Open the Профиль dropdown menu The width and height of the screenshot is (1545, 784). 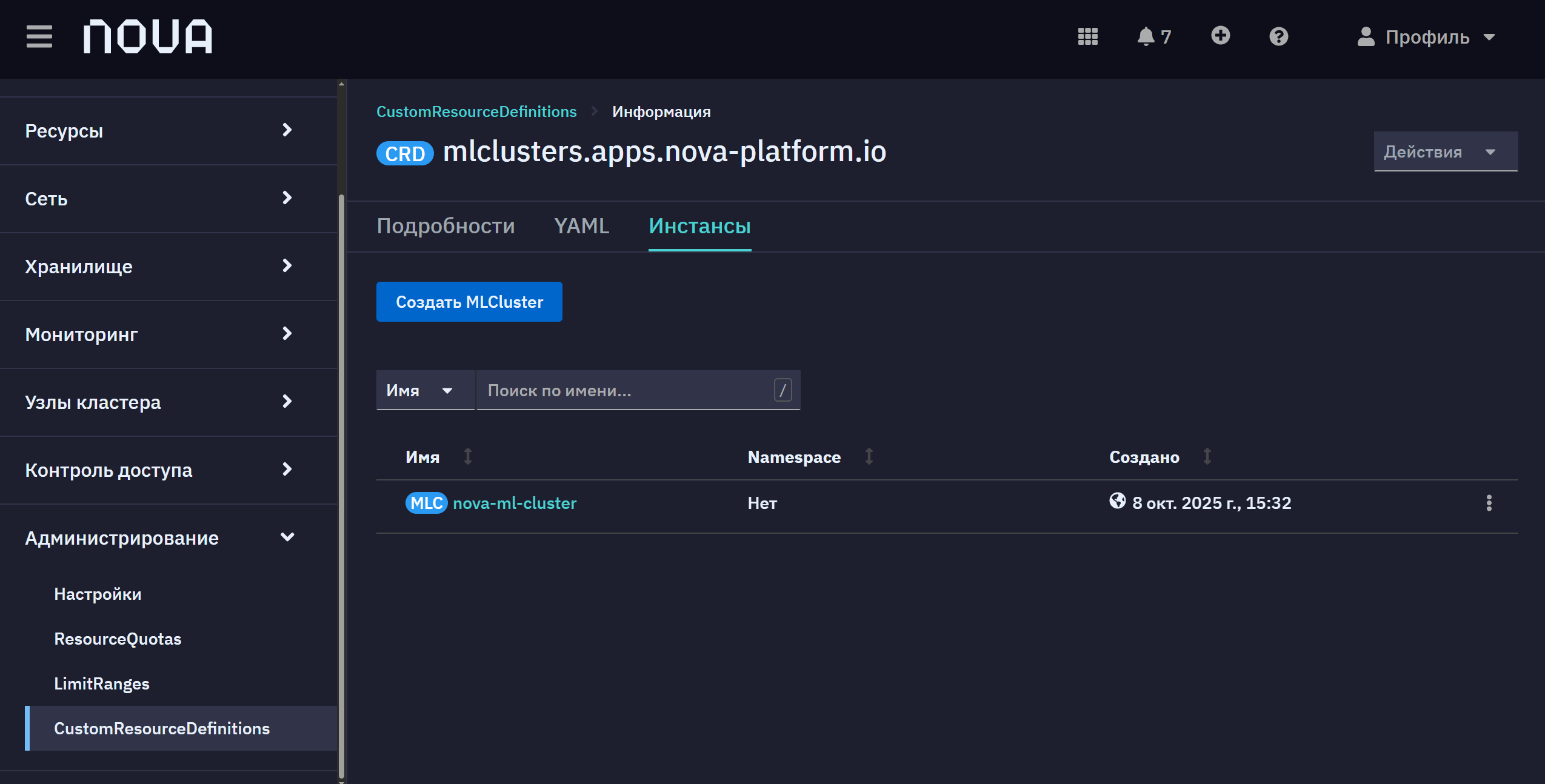(1426, 37)
